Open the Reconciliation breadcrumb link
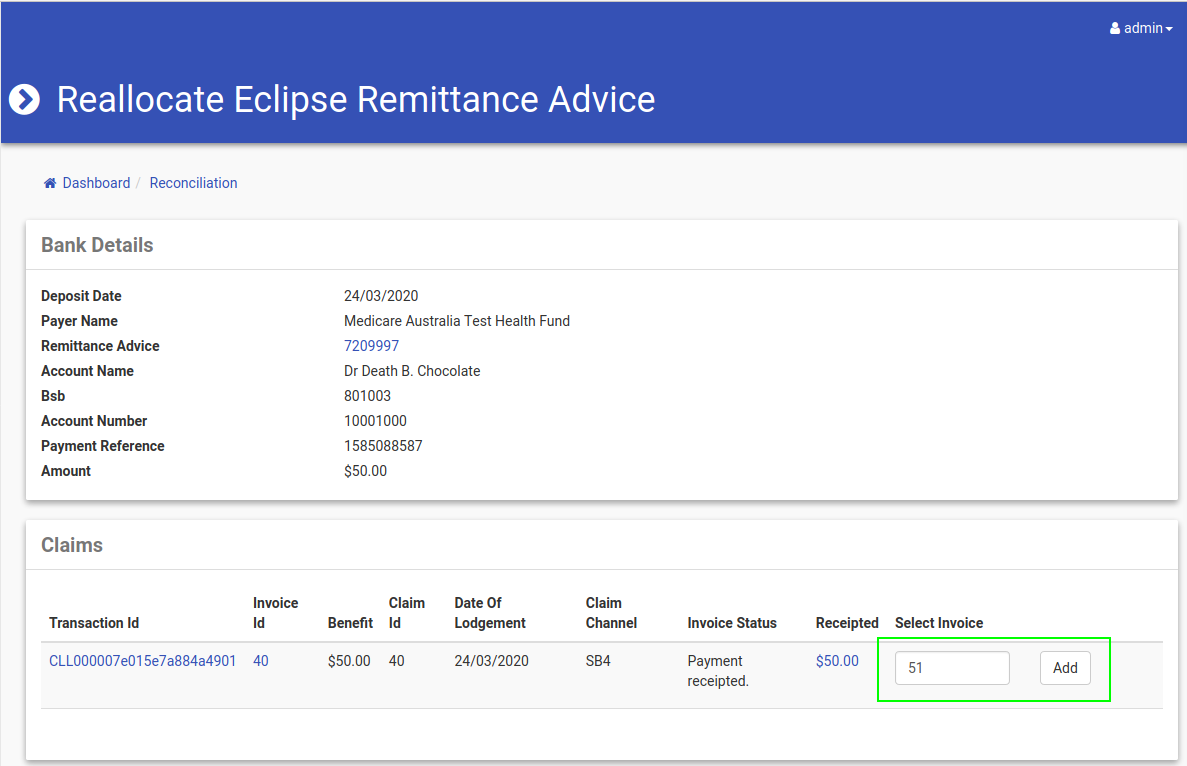 pyautogui.click(x=193, y=183)
